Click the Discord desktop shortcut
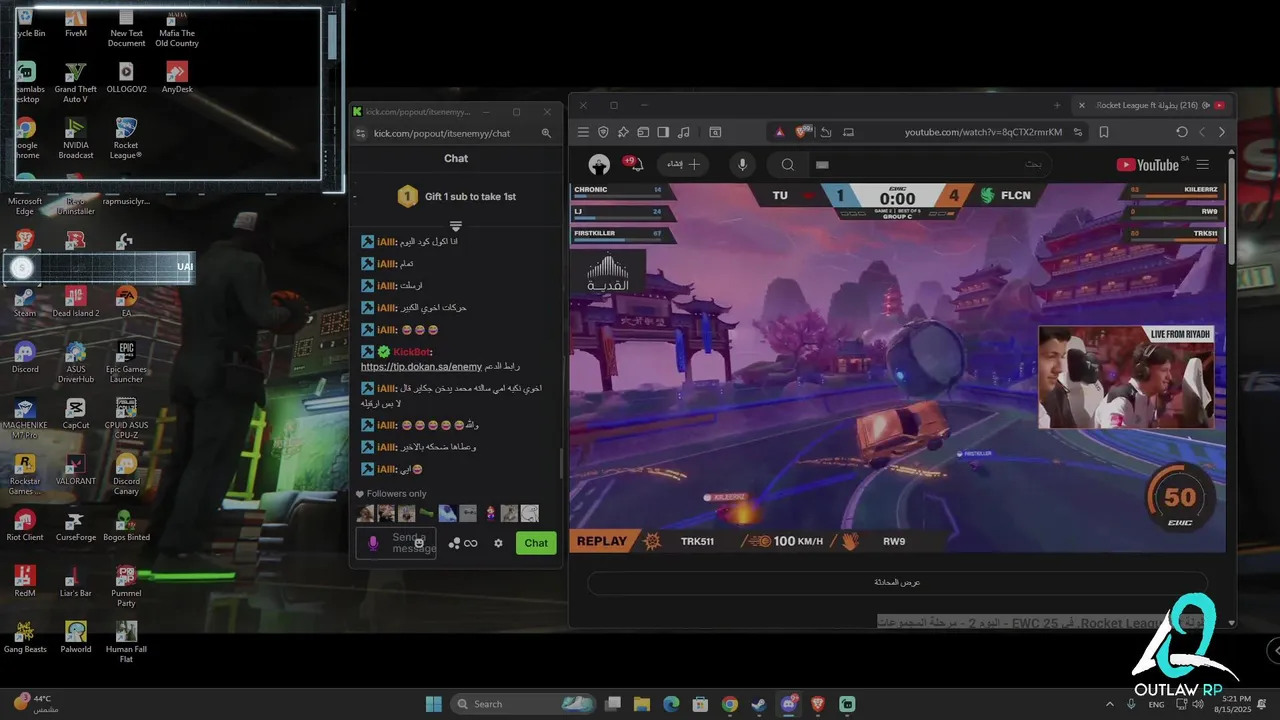The height and width of the screenshot is (720, 1280). coord(25,358)
